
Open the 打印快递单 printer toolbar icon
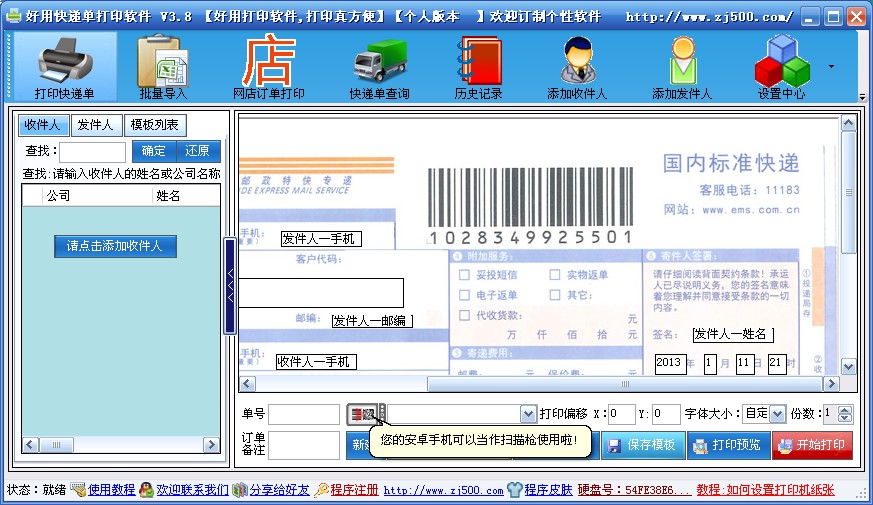coord(65,66)
